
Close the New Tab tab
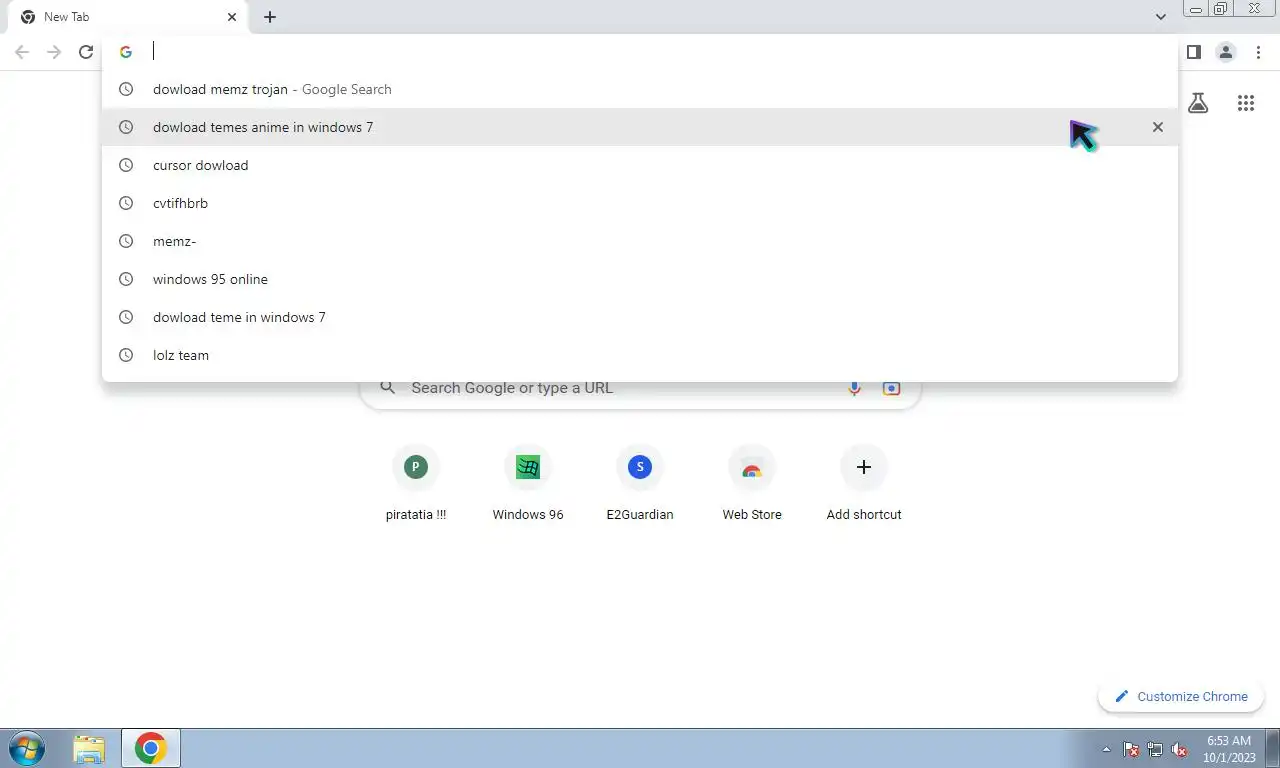point(232,17)
